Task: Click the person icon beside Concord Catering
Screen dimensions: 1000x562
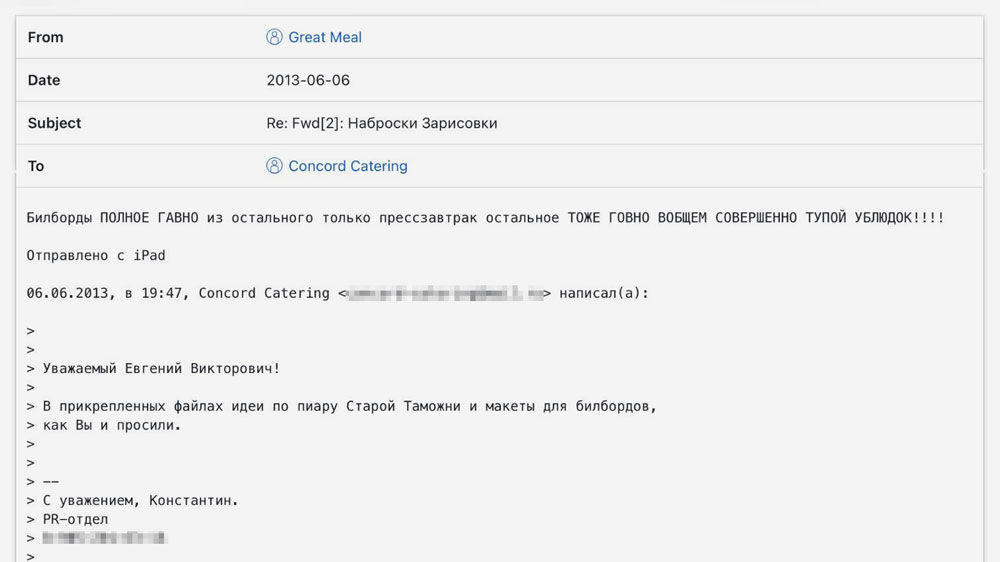Action: (x=274, y=166)
